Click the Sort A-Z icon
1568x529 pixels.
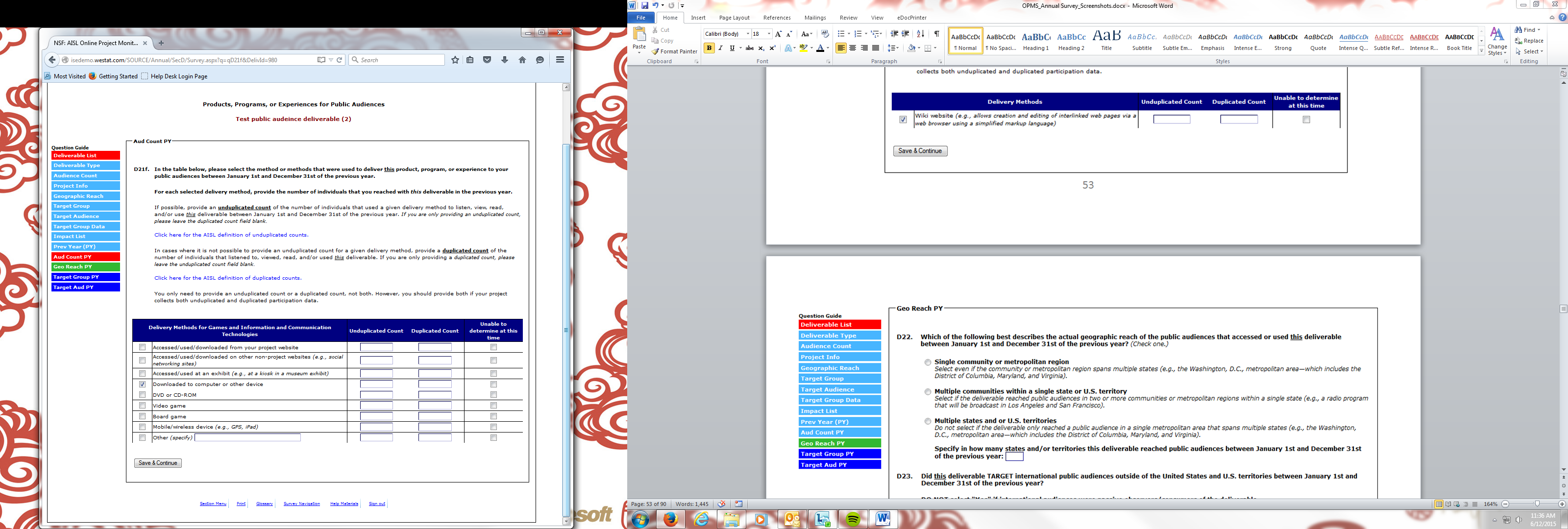(920, 34)
